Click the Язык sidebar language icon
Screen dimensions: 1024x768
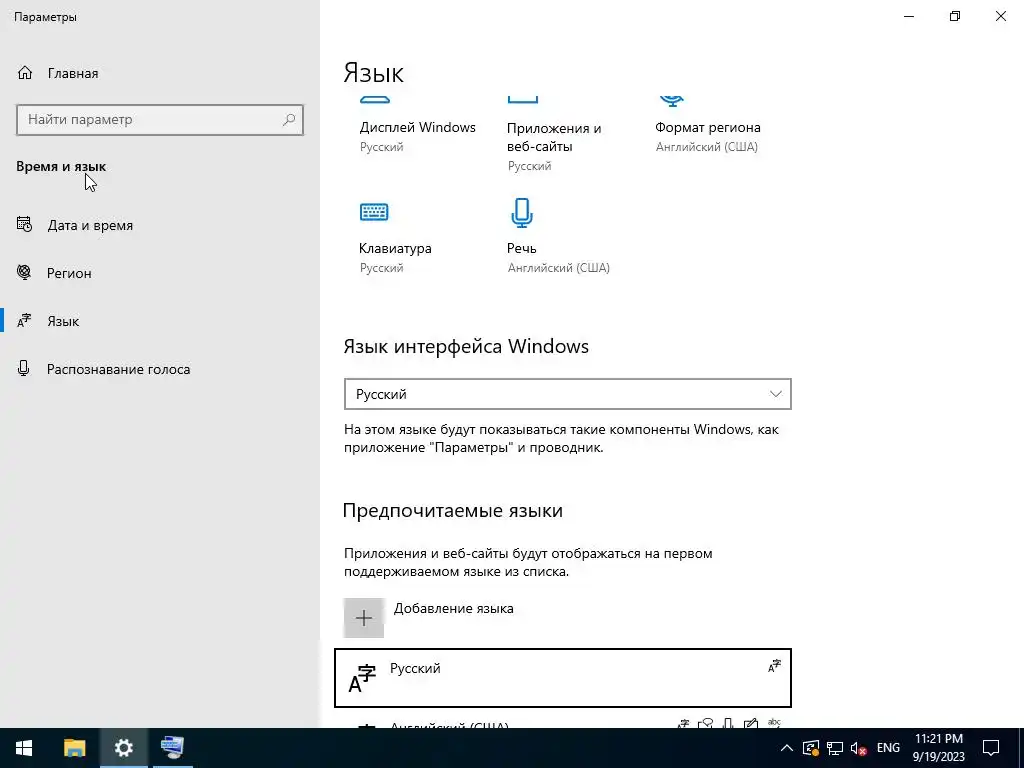(24, 321)
